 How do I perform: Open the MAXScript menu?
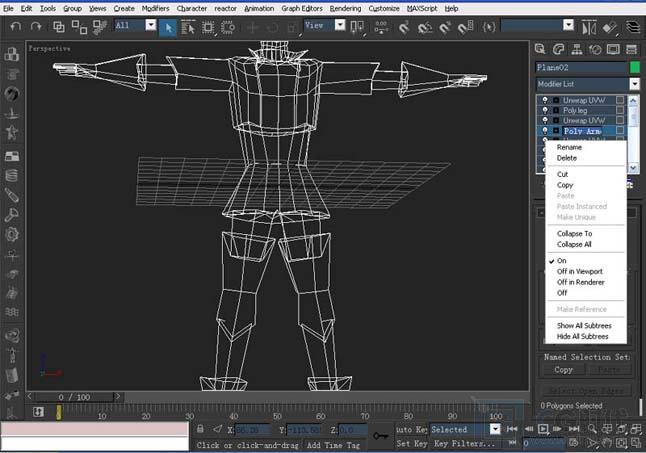pos(422,8)
